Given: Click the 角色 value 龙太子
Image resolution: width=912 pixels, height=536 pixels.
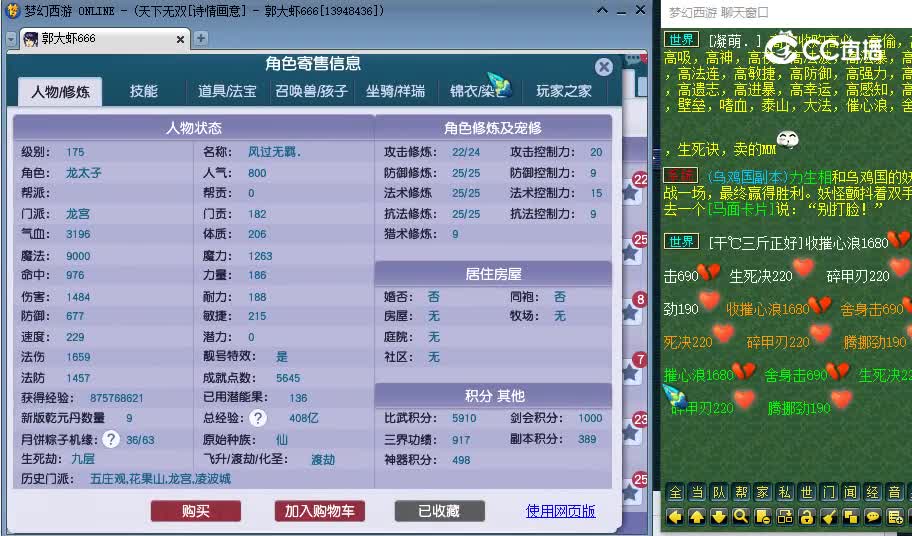Looking at the screenshot, I should tap(84, 173).
